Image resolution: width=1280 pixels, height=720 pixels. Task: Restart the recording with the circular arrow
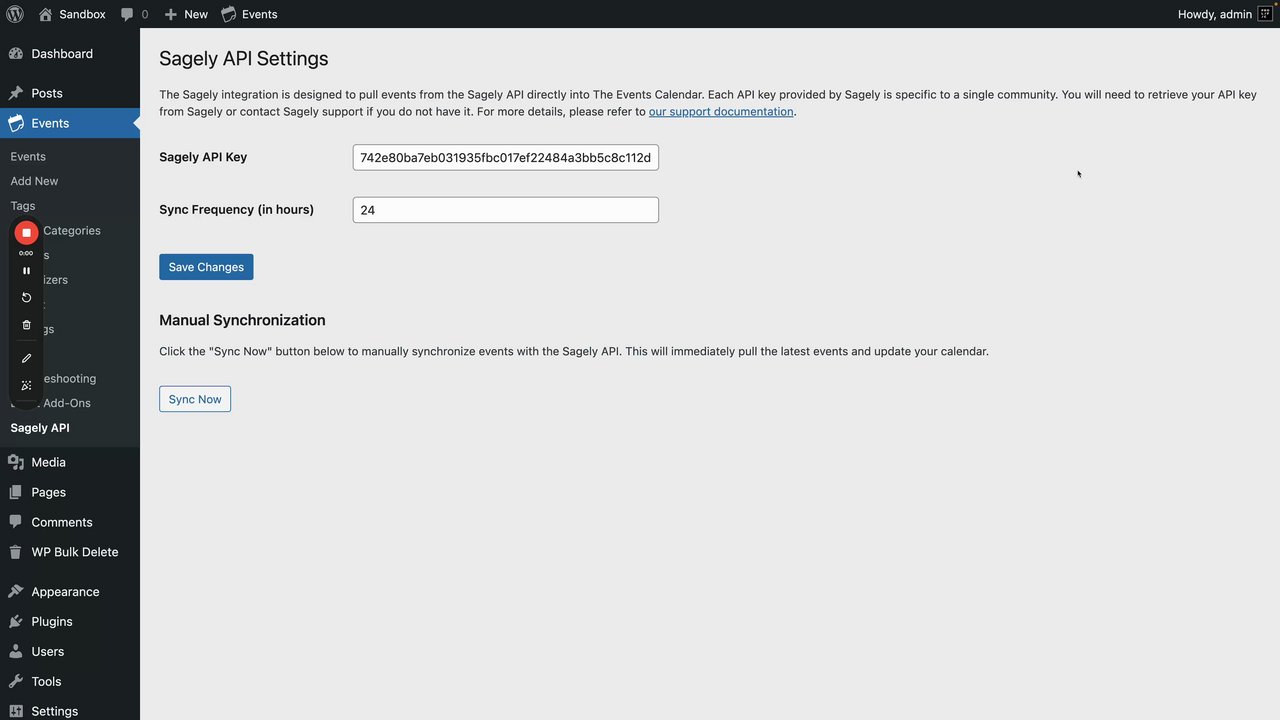[26, 297]
